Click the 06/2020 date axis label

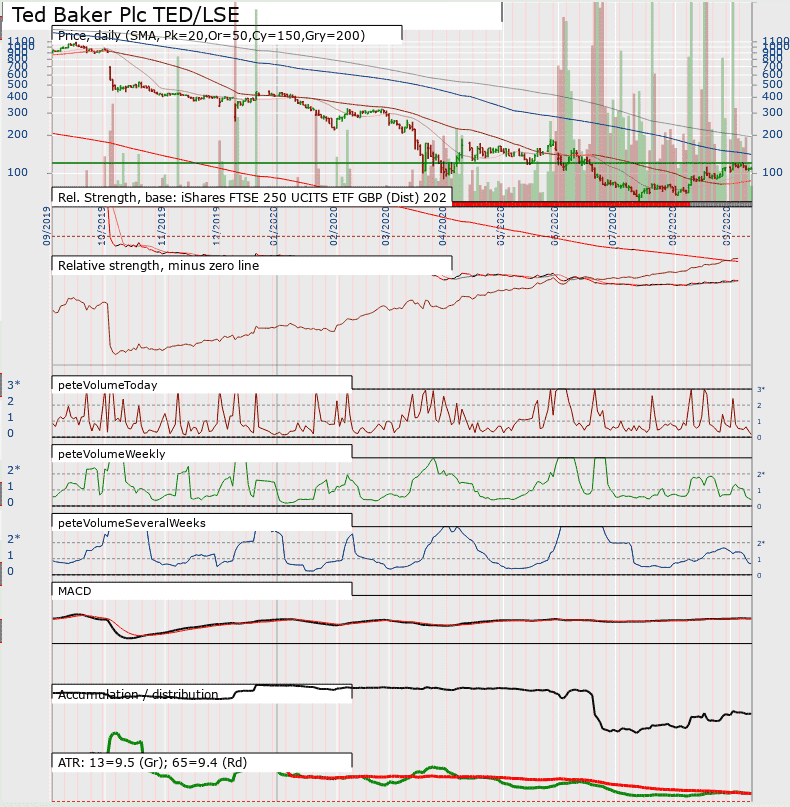(555, 226)
